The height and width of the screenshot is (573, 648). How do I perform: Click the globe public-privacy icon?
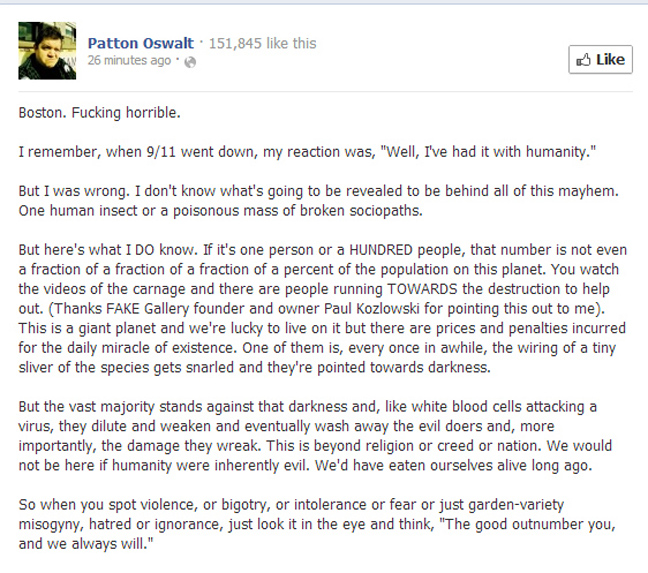(x=190, y=62)
